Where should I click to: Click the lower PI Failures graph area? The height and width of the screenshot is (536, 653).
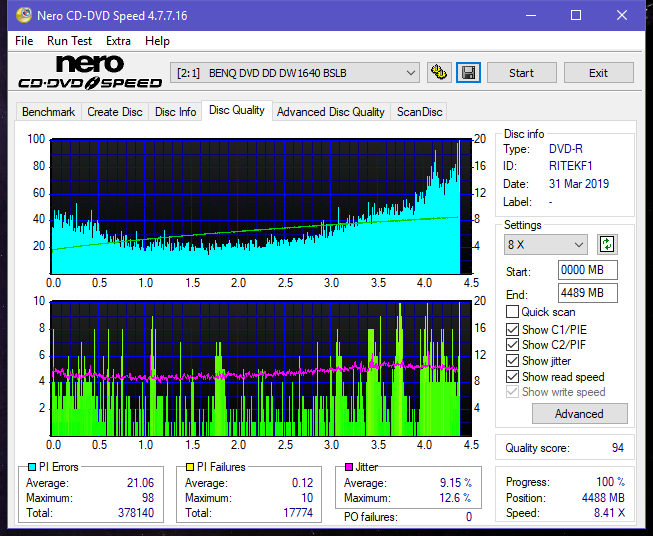[261, 369]
